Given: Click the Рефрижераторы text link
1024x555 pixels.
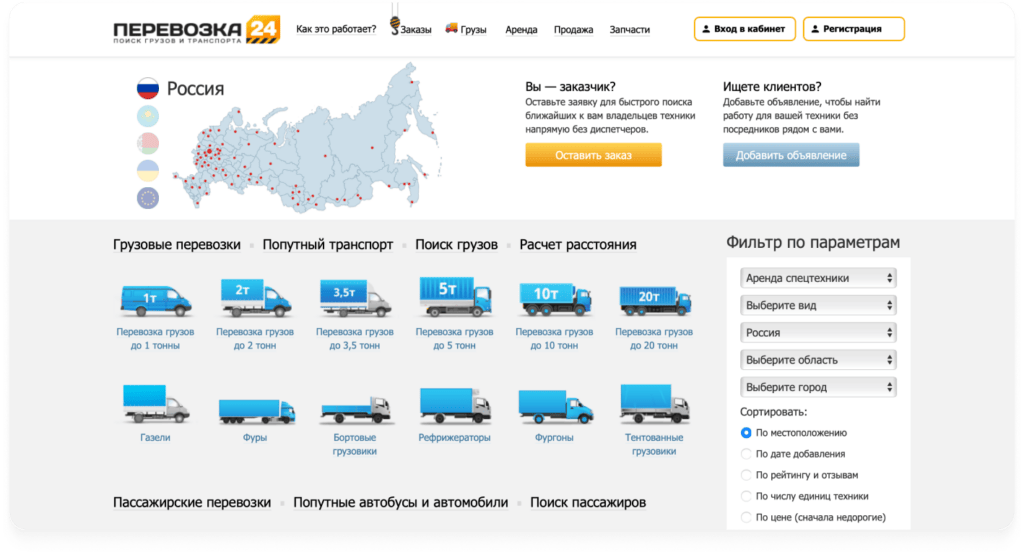Looking at the screenshot, I should (455, 437).
